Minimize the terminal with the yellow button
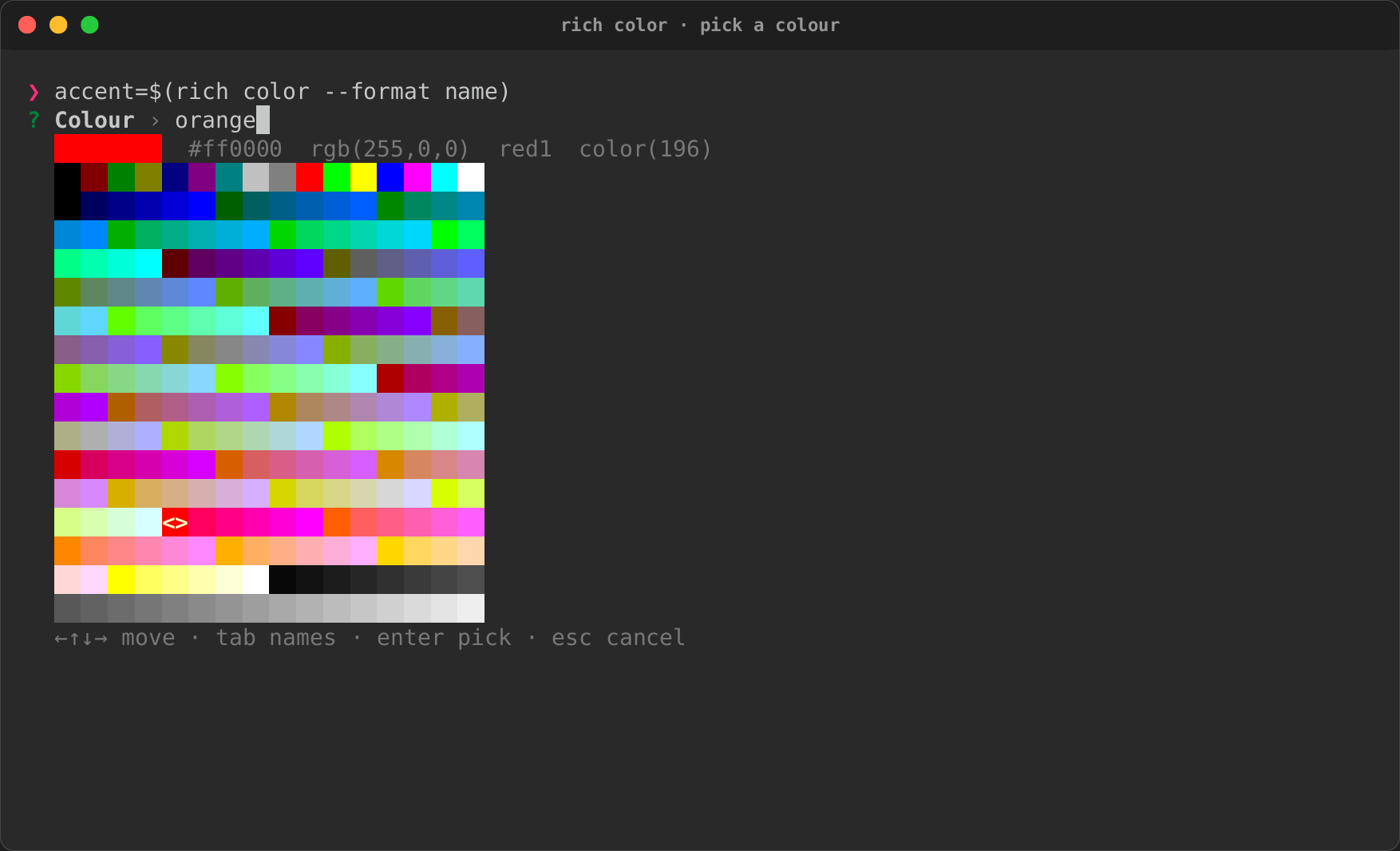Viewport: 1400px width, 851px height. (58, 25)
